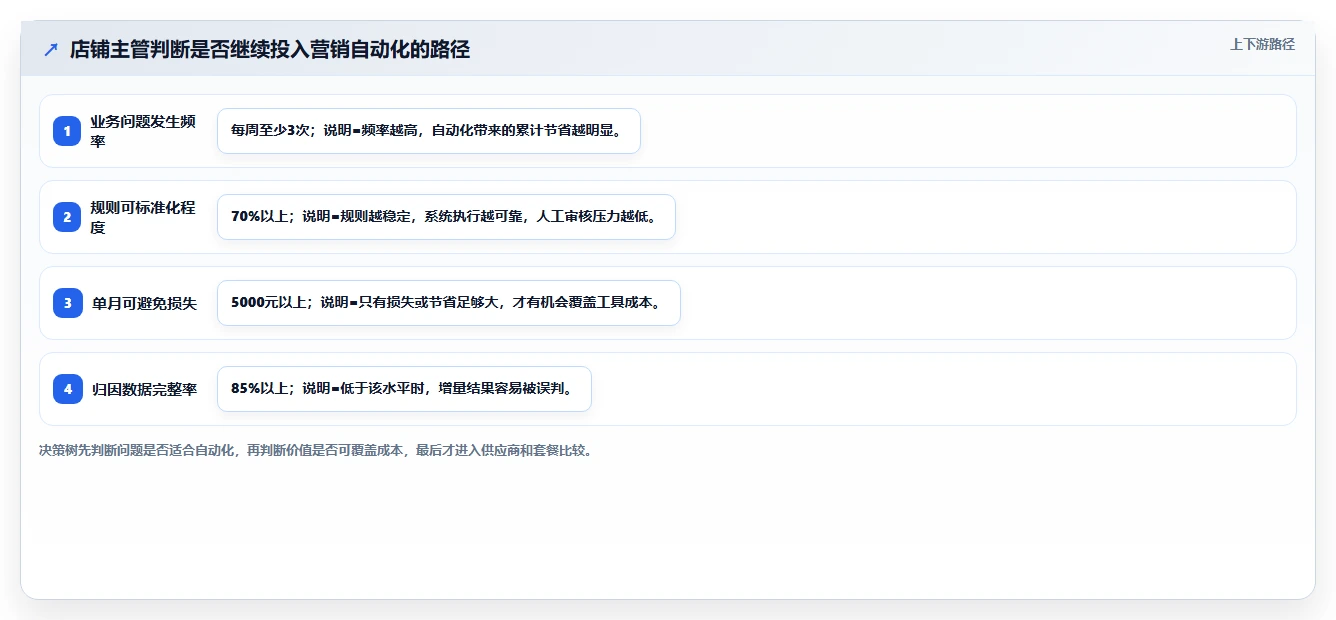Click the 规则可标准化程度 step label

click(143, 217)
